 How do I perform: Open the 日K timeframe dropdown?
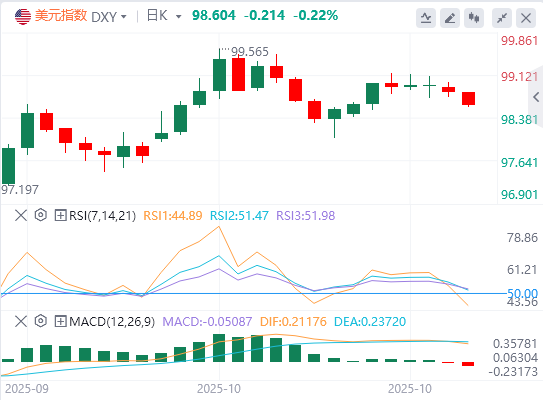(x=164, y=16)
